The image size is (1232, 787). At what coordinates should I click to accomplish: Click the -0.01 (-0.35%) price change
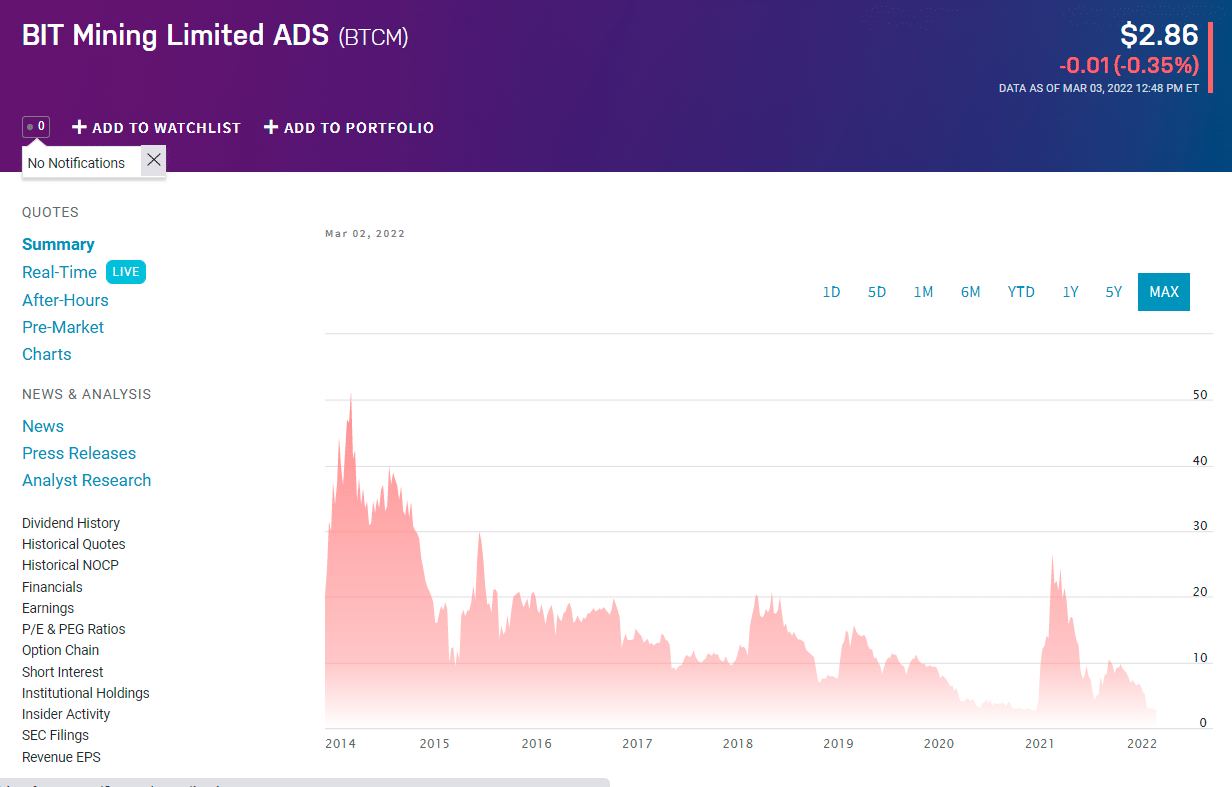(x=1129, y=66)
